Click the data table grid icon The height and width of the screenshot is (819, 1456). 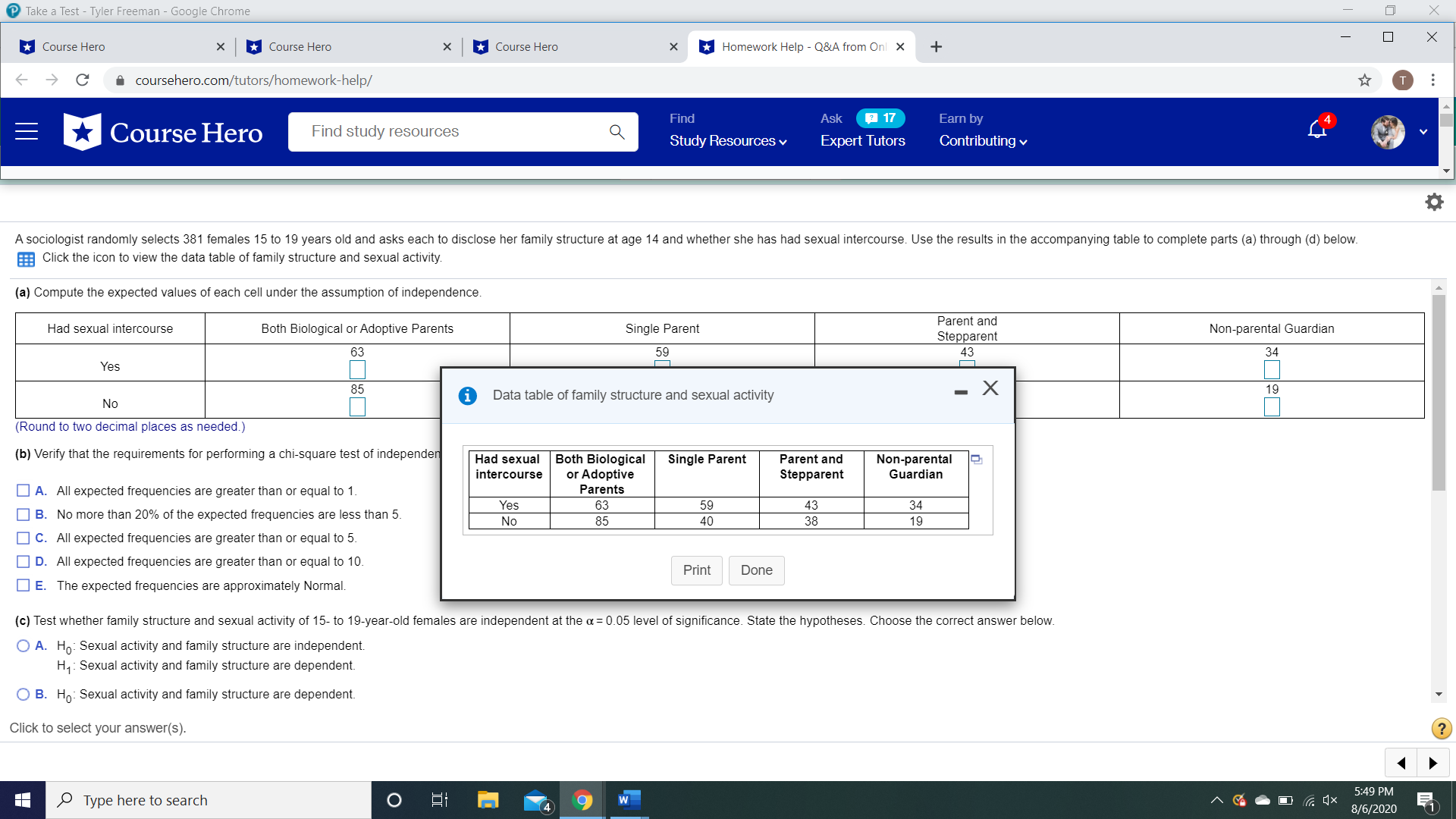26,259
